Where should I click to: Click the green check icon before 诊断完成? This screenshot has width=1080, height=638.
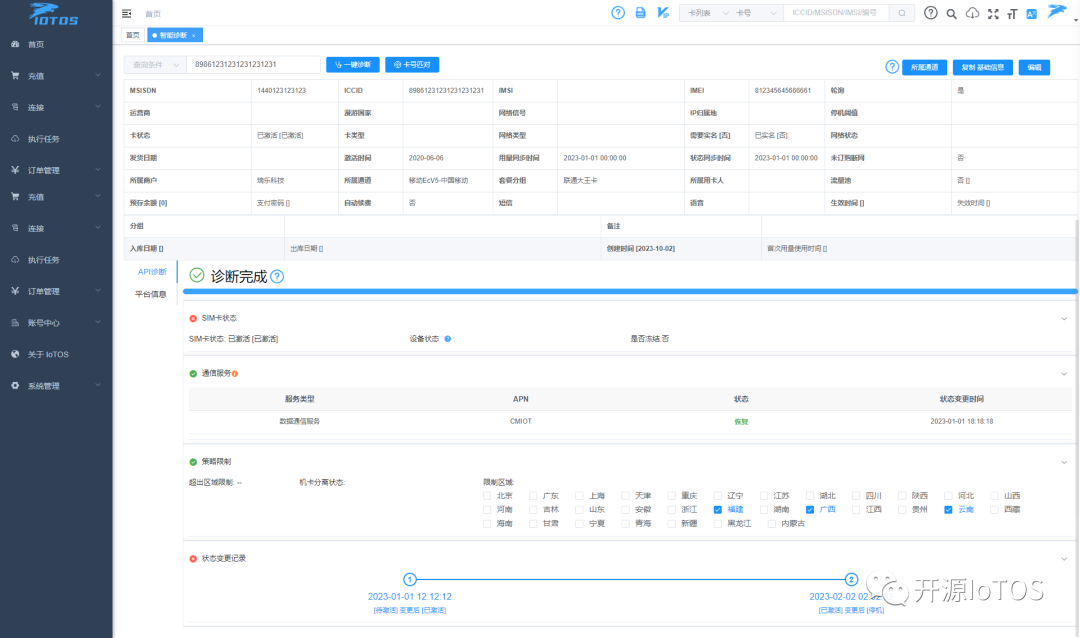197,276
